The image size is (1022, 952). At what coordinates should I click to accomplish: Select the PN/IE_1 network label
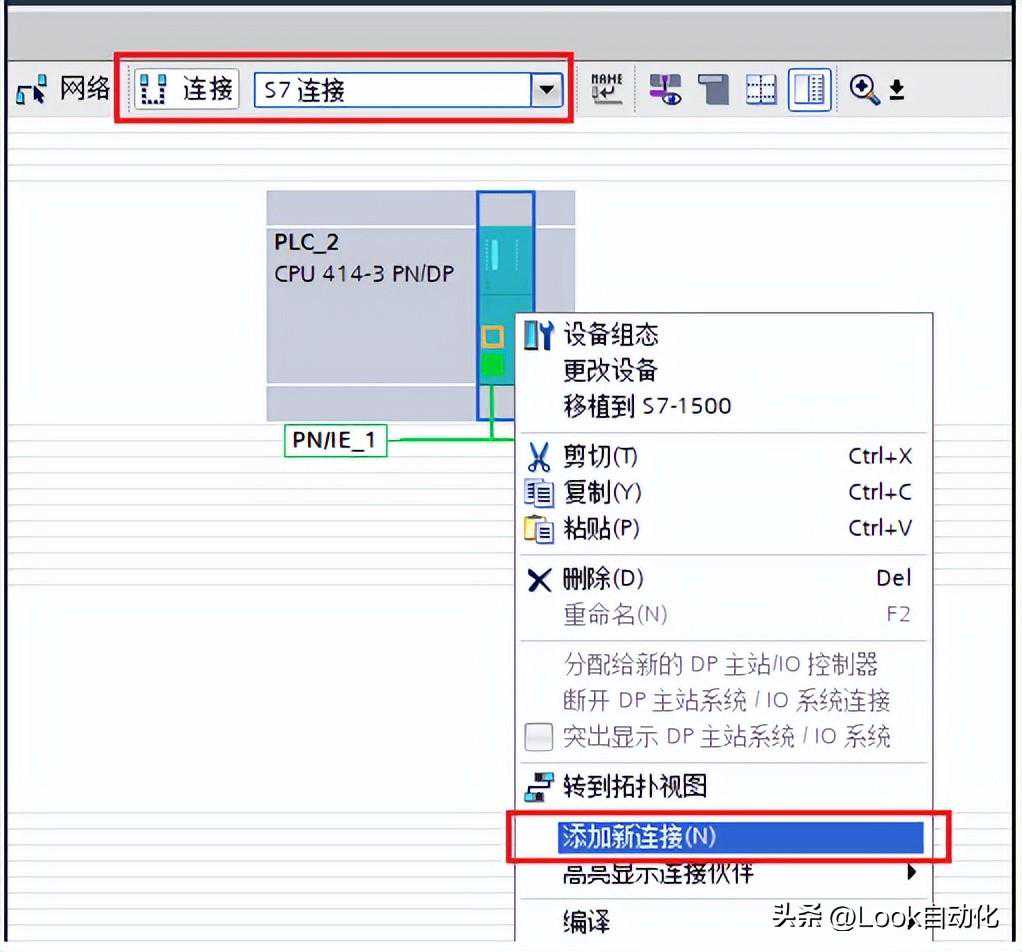(x=335, y=440)
